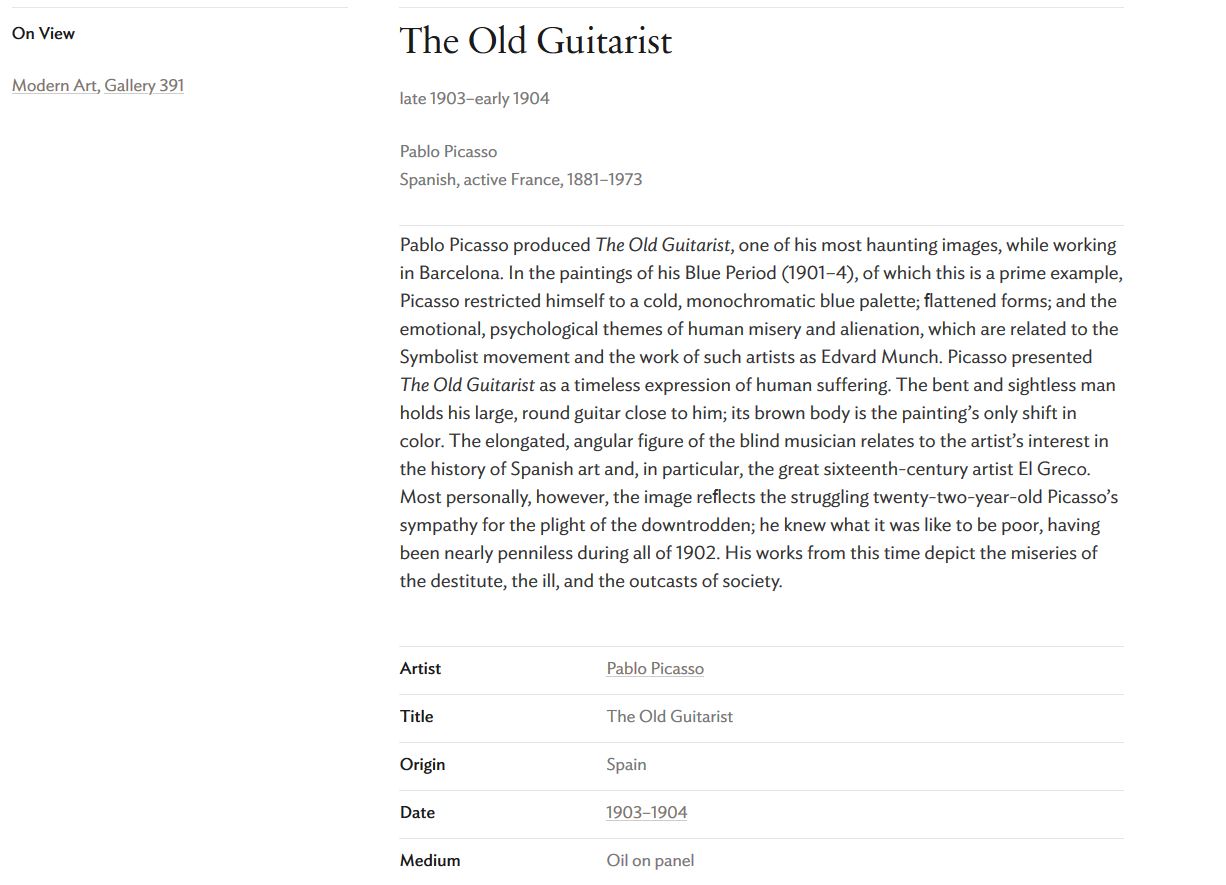Click the large 'The Old Guitarist' heading

[536, 41]
